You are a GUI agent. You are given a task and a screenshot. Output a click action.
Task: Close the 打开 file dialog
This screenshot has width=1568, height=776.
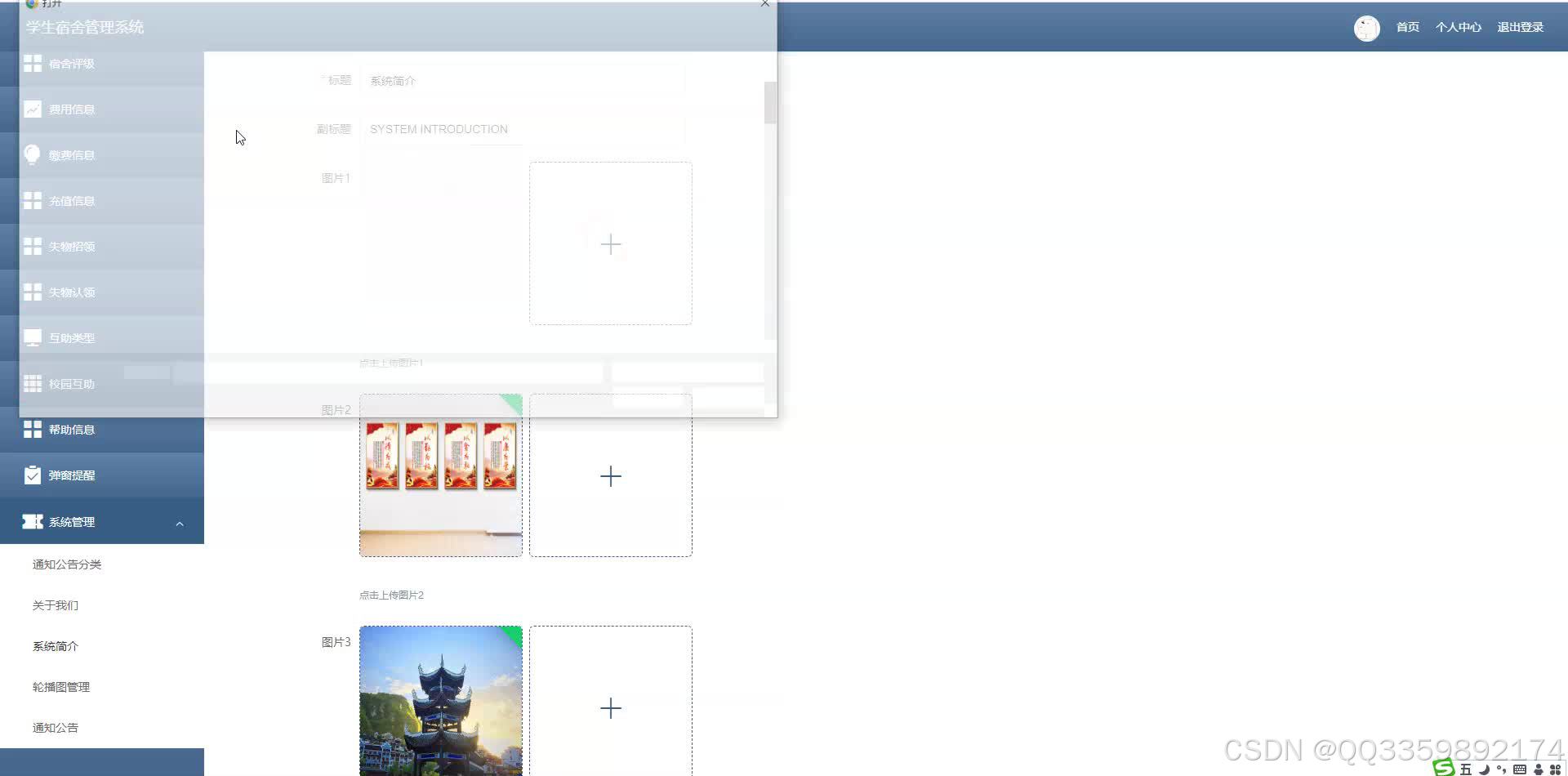pyautogui.click(x=764, y=3)
